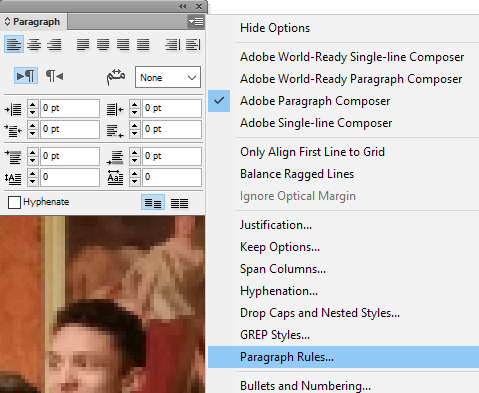Image resolution: width=479 pixels, height=393 pixels.
Task: Open Drop Caps and Nested Styles...
Action: tap(320, 313)
